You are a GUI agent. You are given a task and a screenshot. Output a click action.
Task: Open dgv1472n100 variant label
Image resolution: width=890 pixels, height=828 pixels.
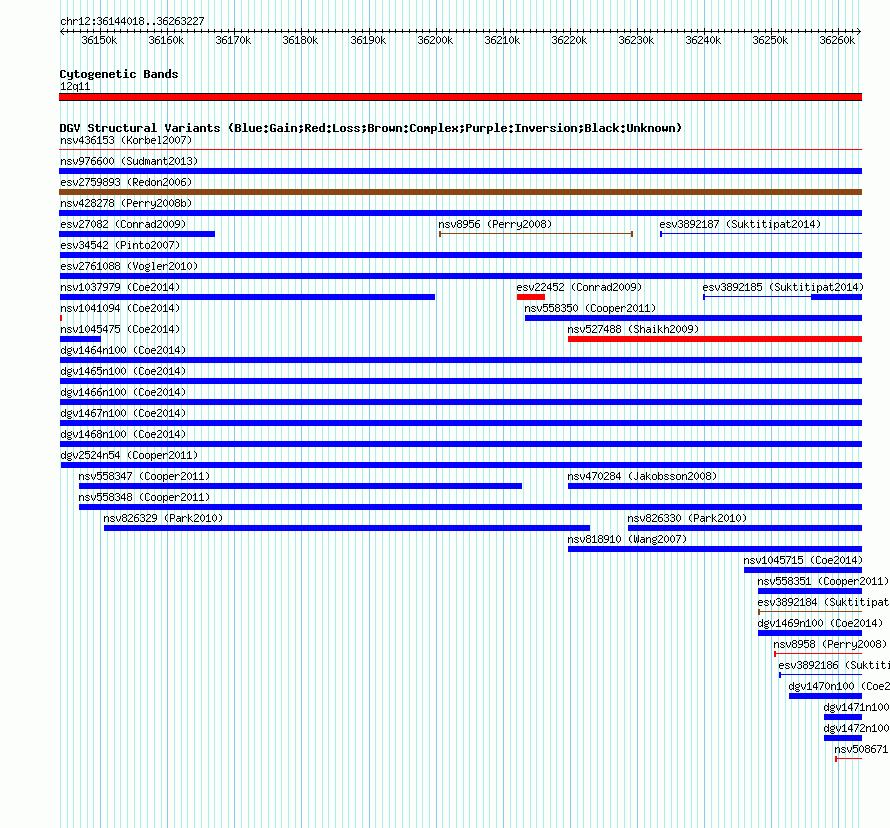856,728
